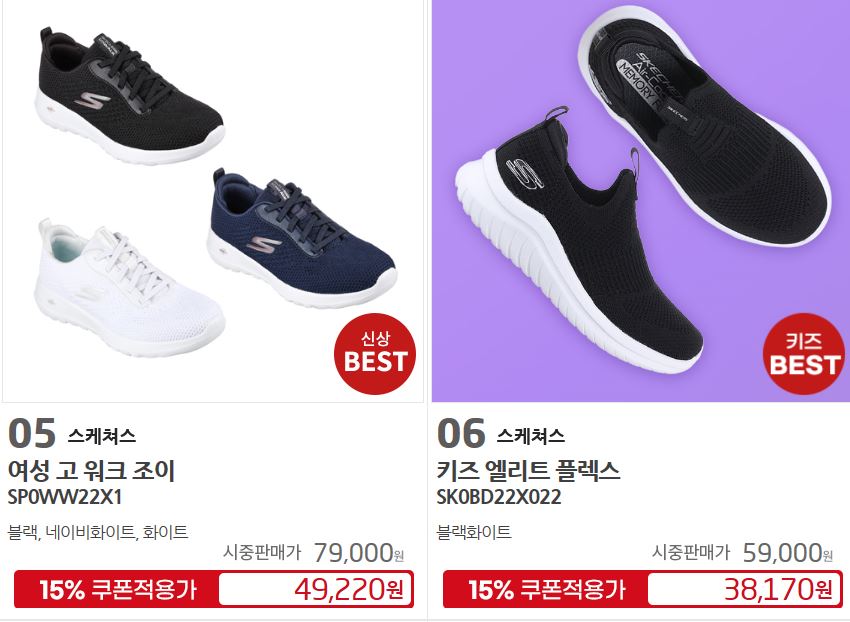
Task: Click the red 신상 BEST badge
Action: tap(375, 354)
